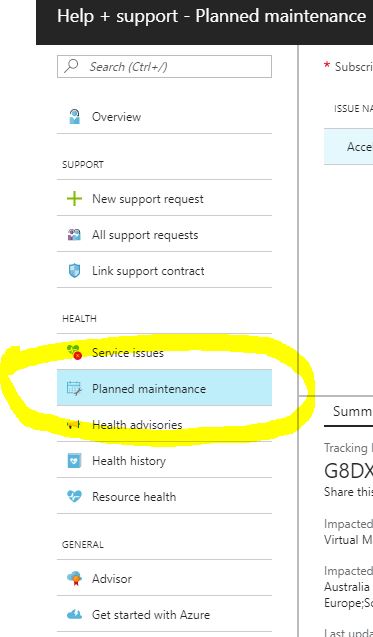
Task: Click the Overview icon in sidebar
Action: point(74,117)
